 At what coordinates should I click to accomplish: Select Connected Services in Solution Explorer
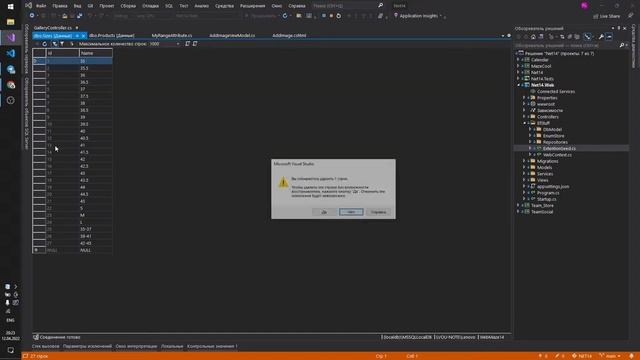pos(556,91)
